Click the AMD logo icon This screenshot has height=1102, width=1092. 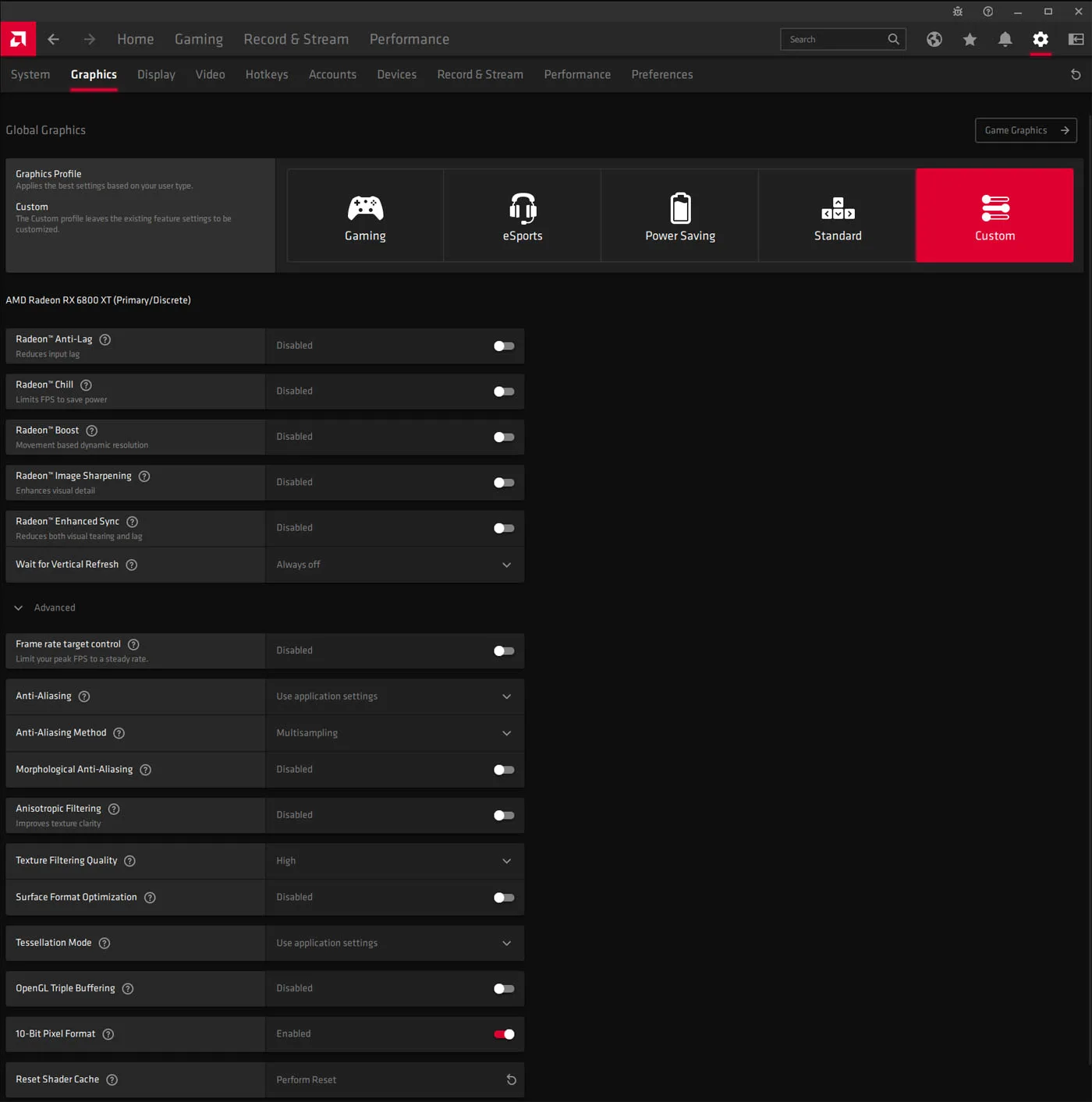(18, 39)
